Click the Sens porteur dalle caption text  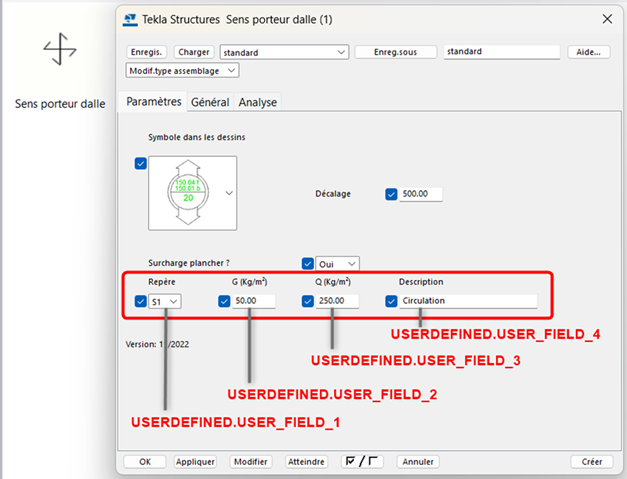[x=60, y=104]
